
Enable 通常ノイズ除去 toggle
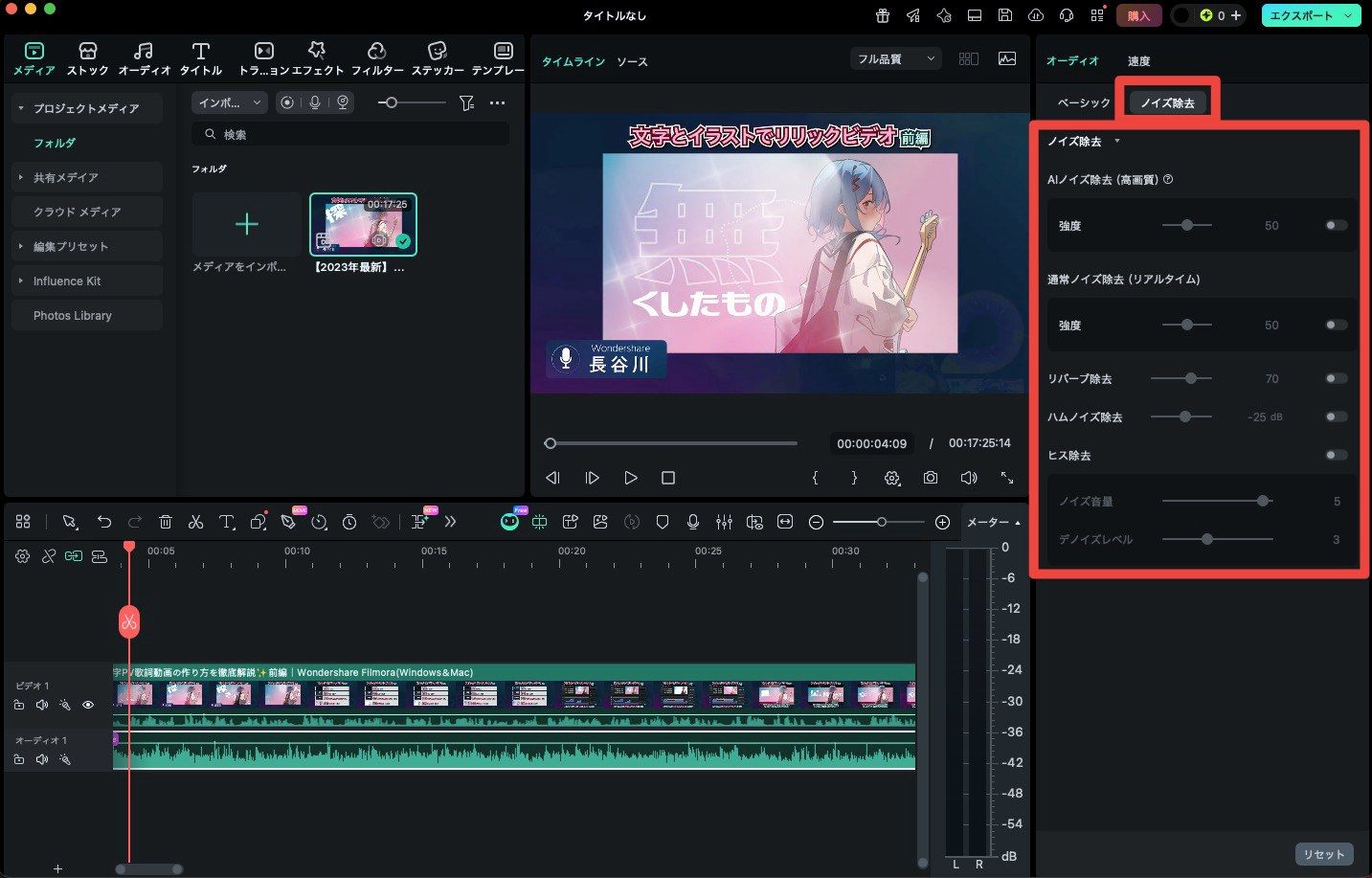pos(1337,325)
